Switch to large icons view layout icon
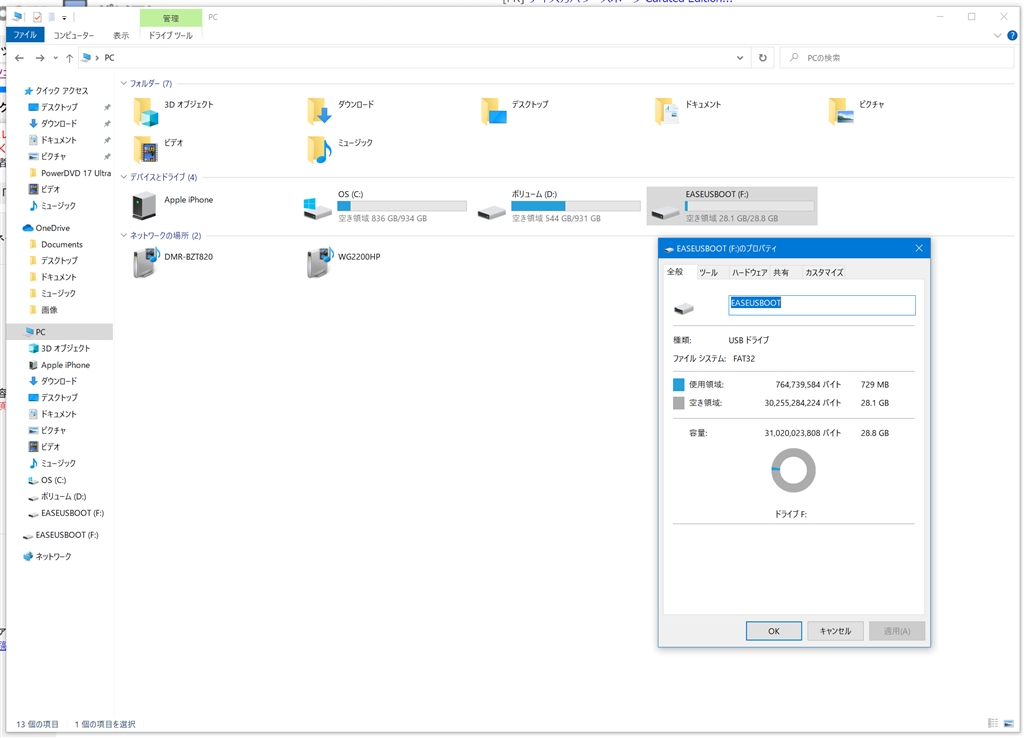This screenshot has height=738, width=1024. [1009, 723]
